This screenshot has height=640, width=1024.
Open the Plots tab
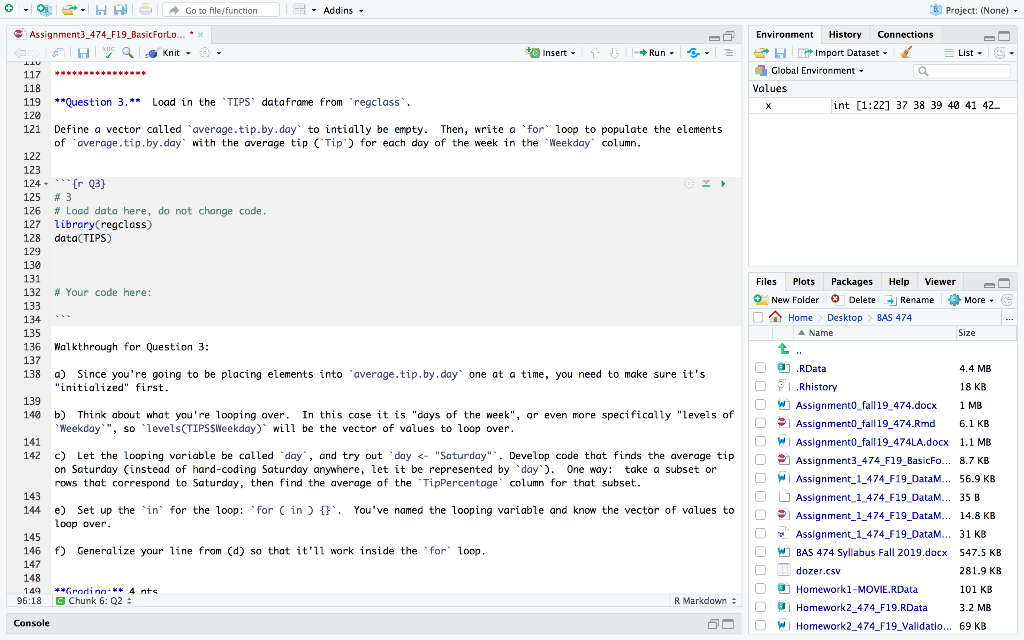point(803,281)
